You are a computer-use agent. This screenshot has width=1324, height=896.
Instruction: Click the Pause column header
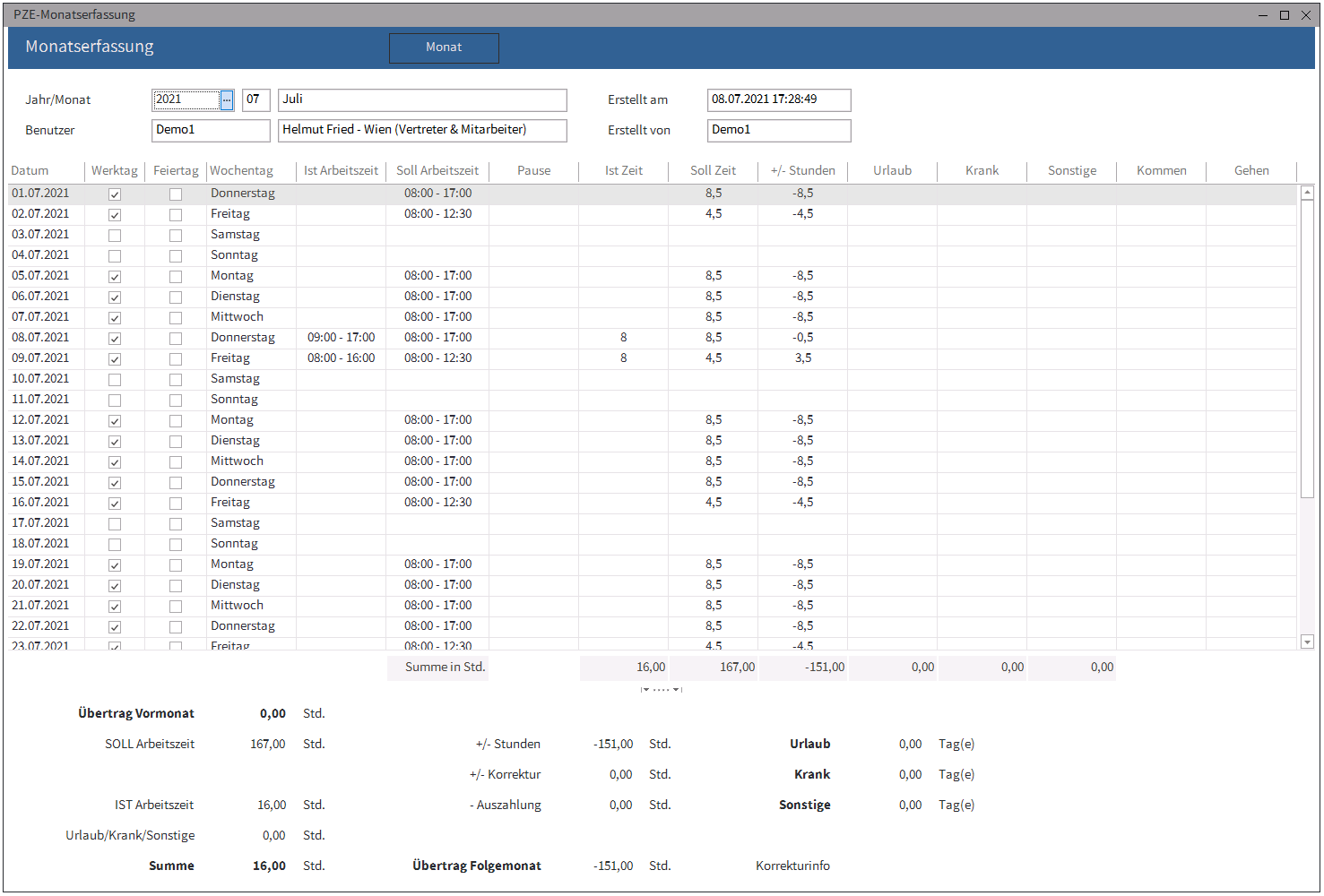click(x=534, y=170)
